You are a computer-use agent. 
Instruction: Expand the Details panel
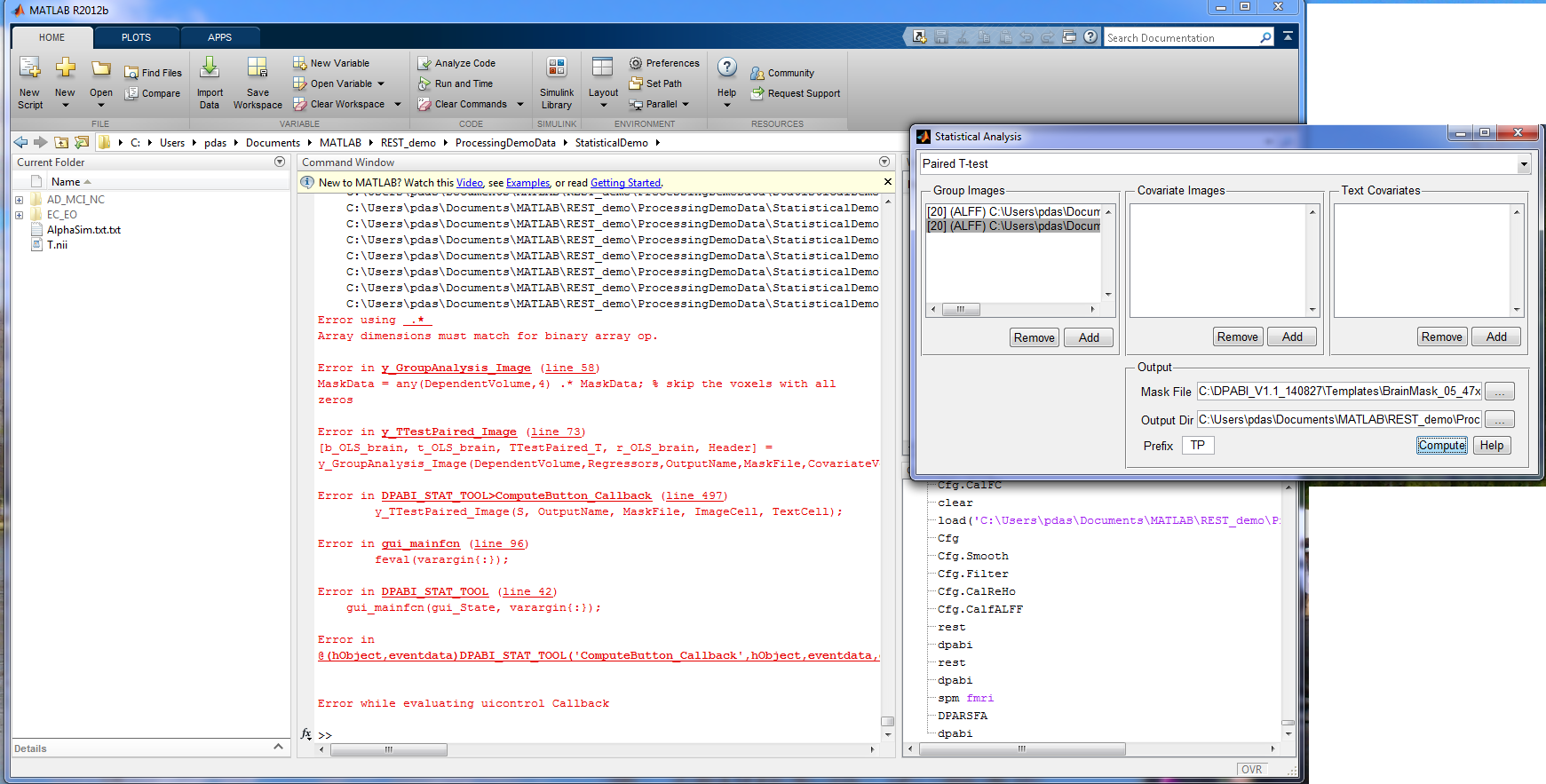[x=278, y=748]
